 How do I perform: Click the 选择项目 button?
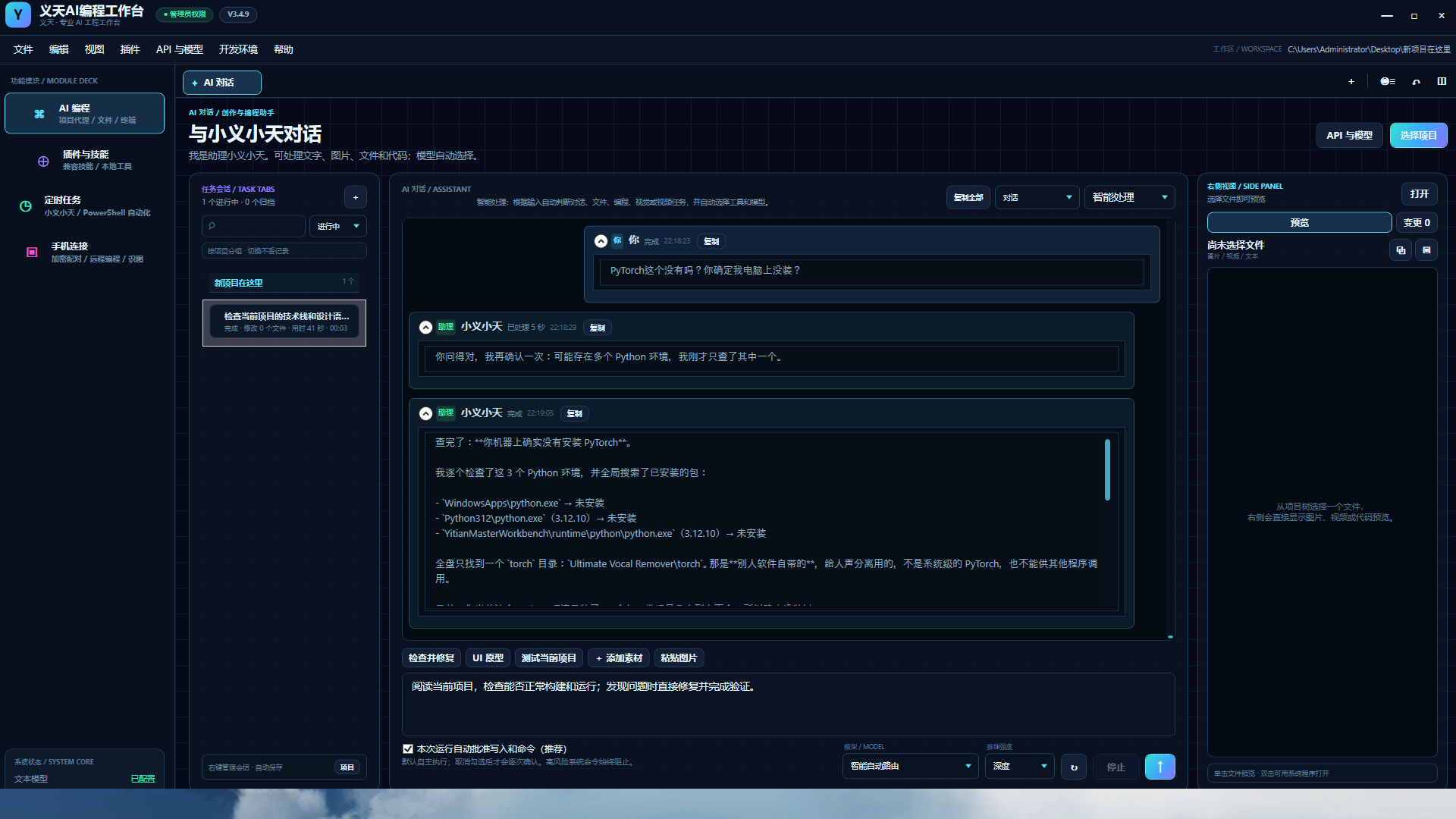1419,136
